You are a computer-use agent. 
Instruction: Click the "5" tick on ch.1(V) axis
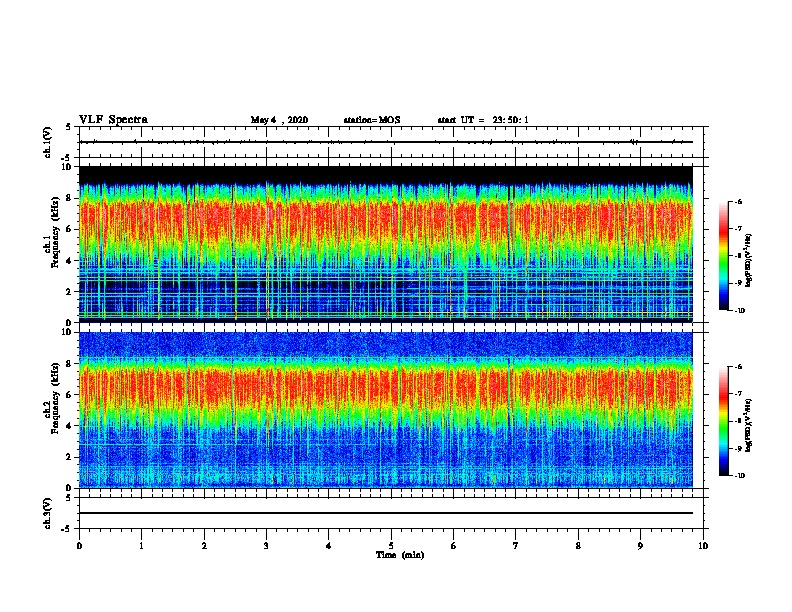point(69,127)
